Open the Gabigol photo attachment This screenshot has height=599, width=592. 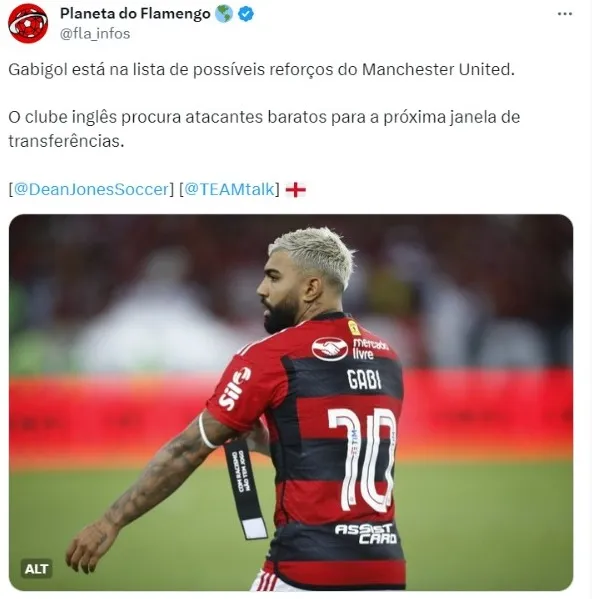291,403
